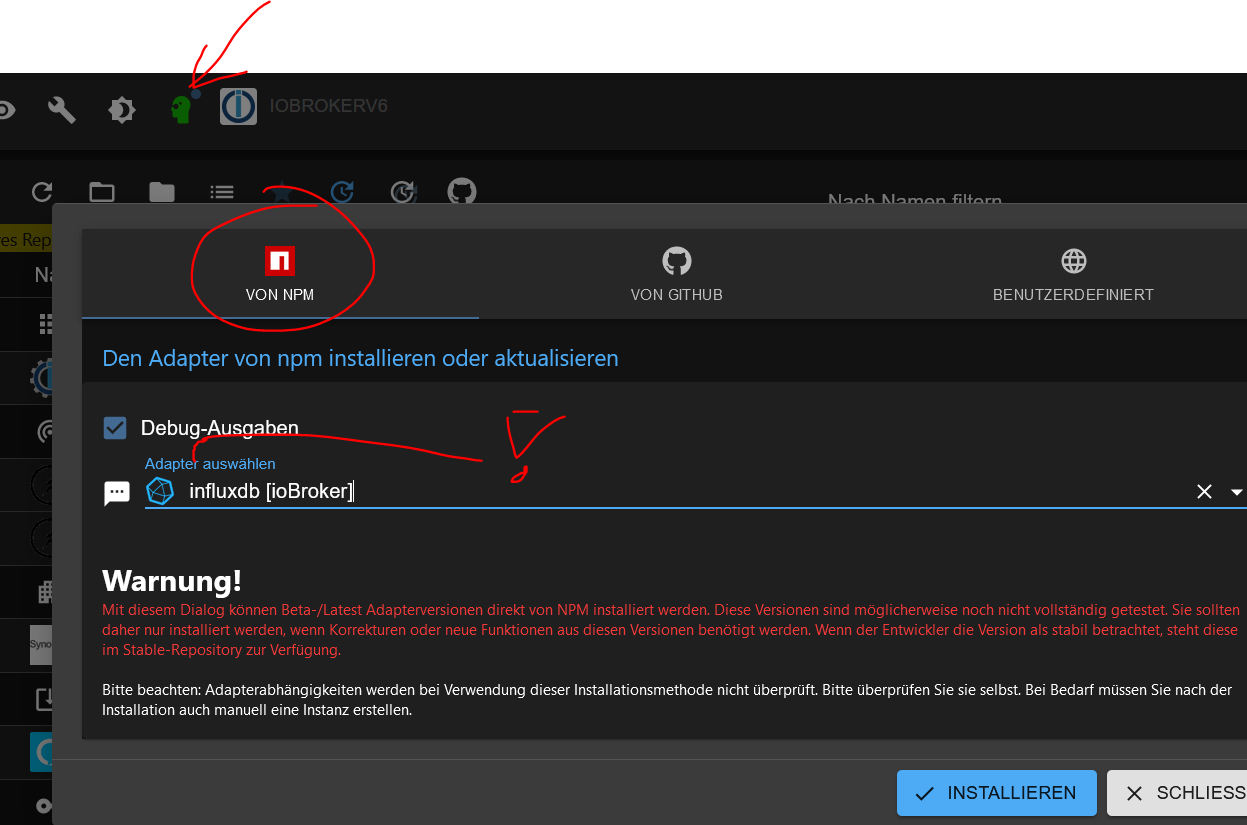The image size is (1247, 825).
Task: Click the outlined folder icon in toolbar
Action: point(101,192)
